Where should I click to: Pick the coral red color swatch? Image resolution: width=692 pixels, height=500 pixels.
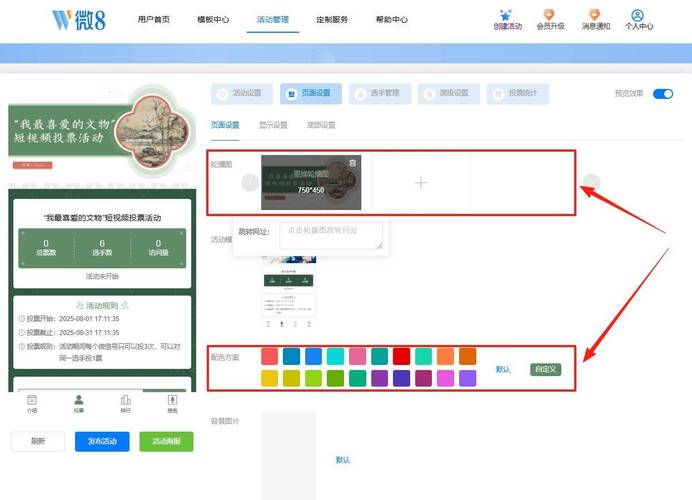click(x=269, y=356)
